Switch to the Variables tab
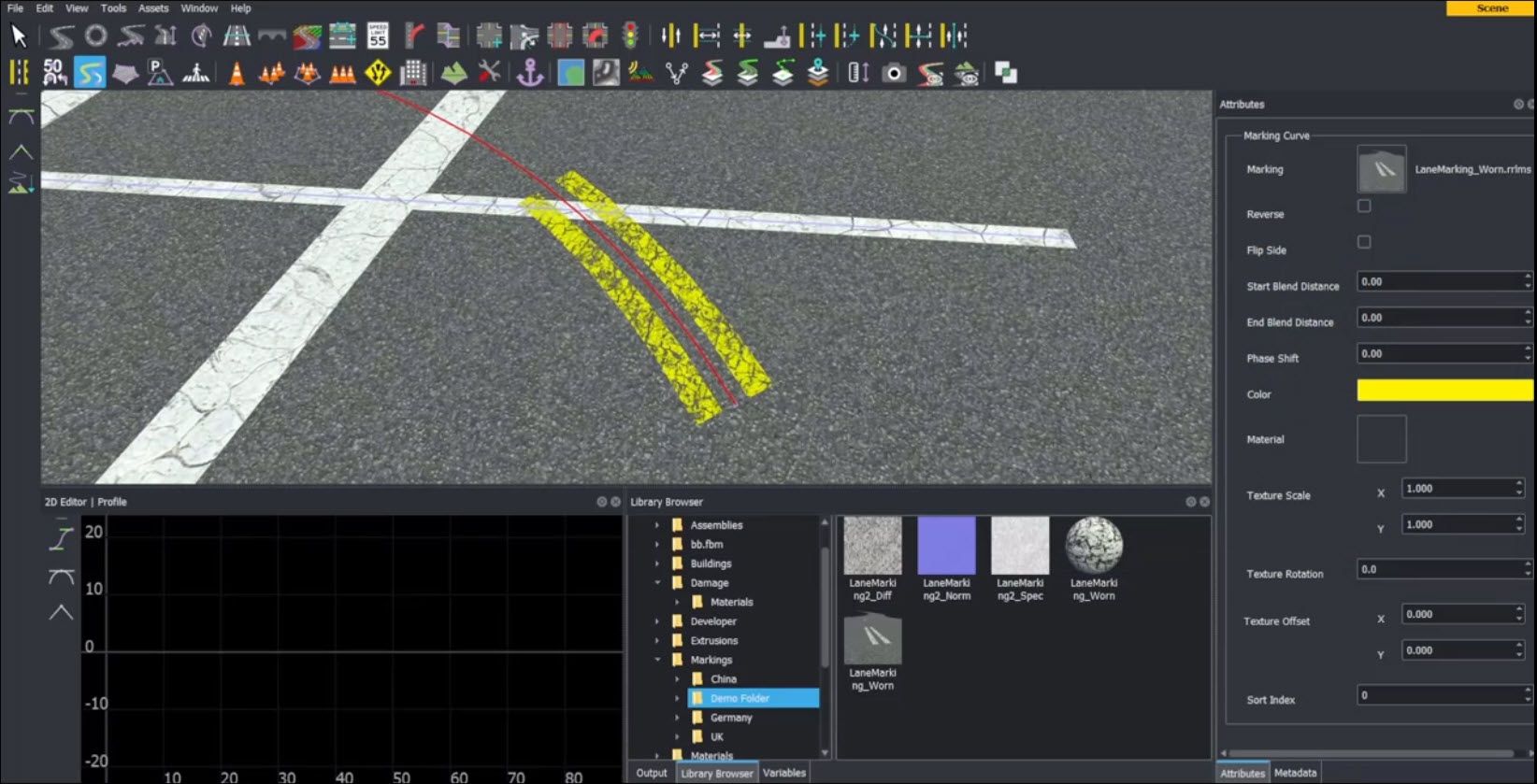Screen dimensions: 1537x784 coord(783,773)
